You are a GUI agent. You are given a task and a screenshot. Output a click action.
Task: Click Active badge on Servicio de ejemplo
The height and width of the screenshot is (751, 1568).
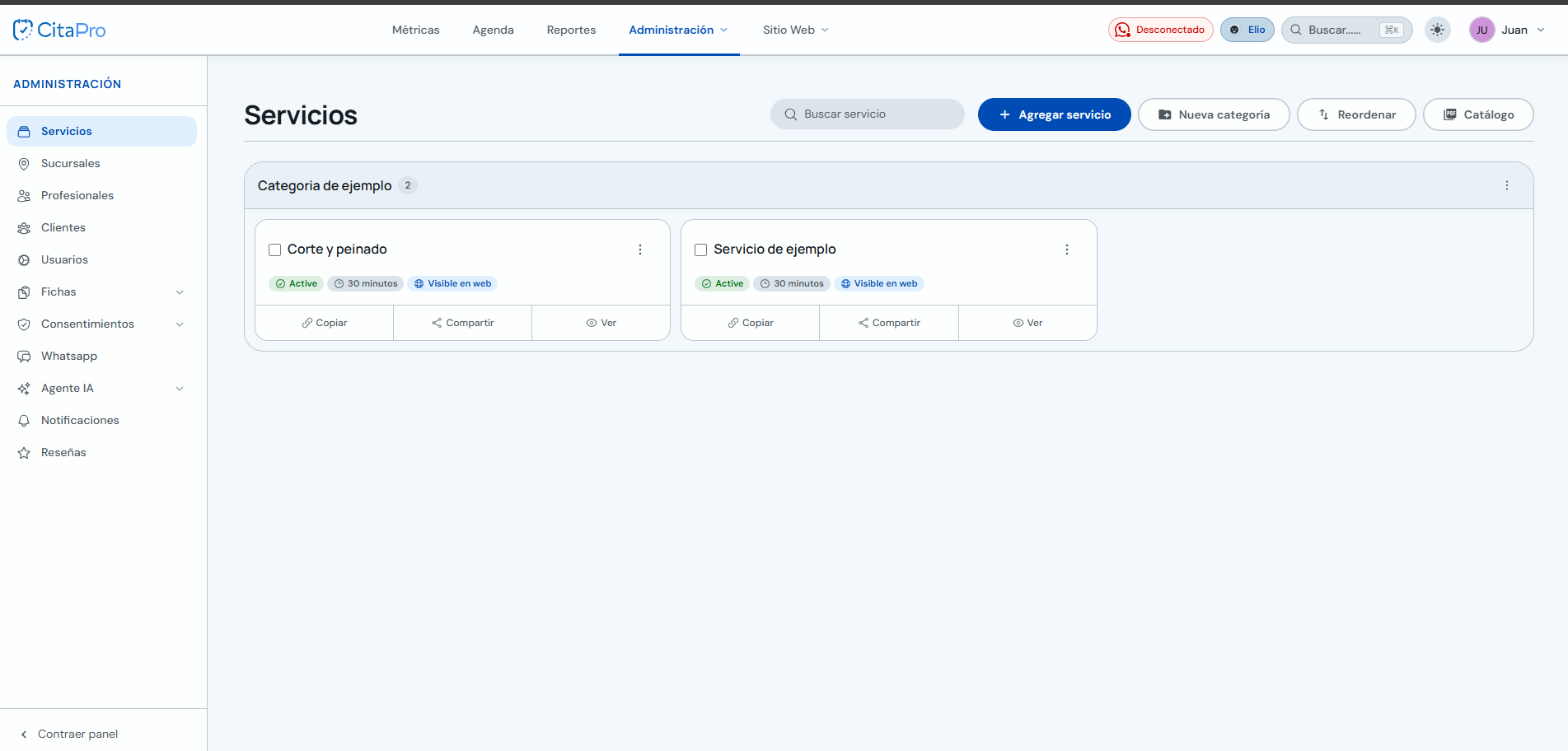tap(722, 283)
